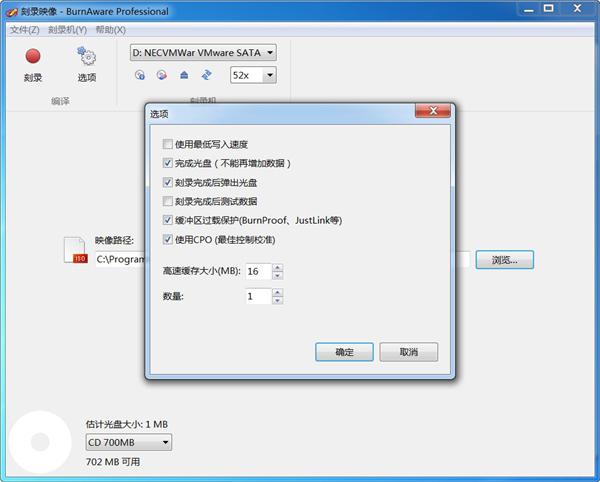Click the 映像路径: label
The width and height of the screenshot is (600, 482).
(114, 241)
